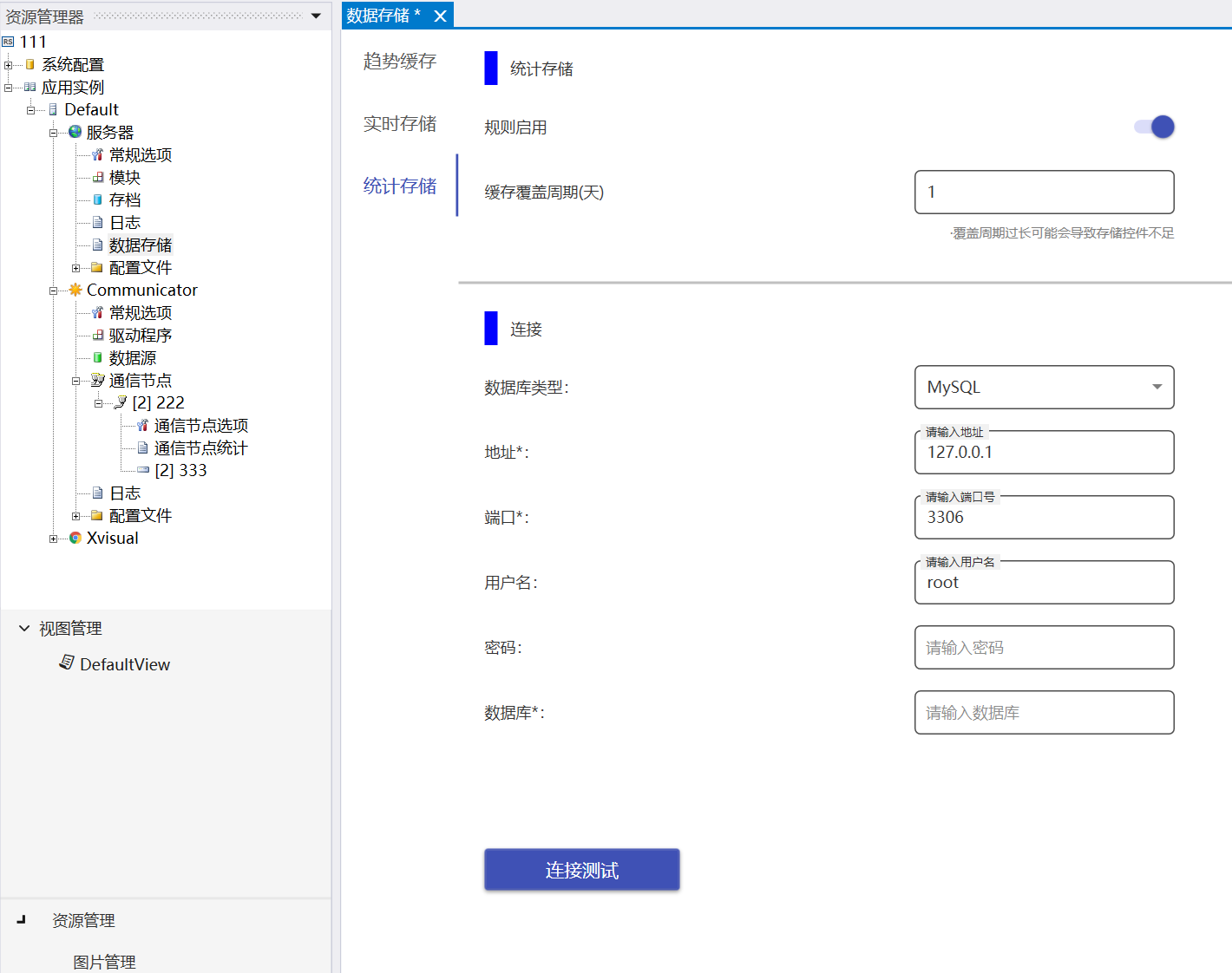Select the 存档 tree item label
This screenshot has height=973, width=1232.
click(125, 199)
